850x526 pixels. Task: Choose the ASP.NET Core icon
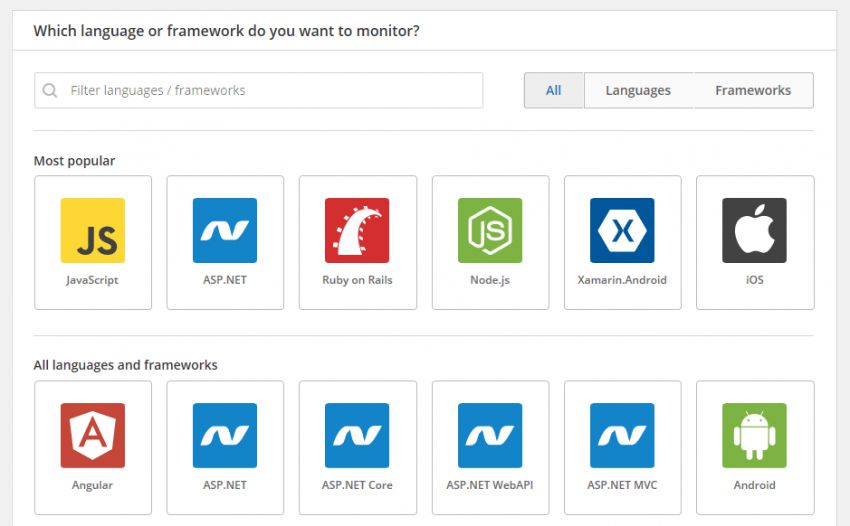tap(357, 435)
